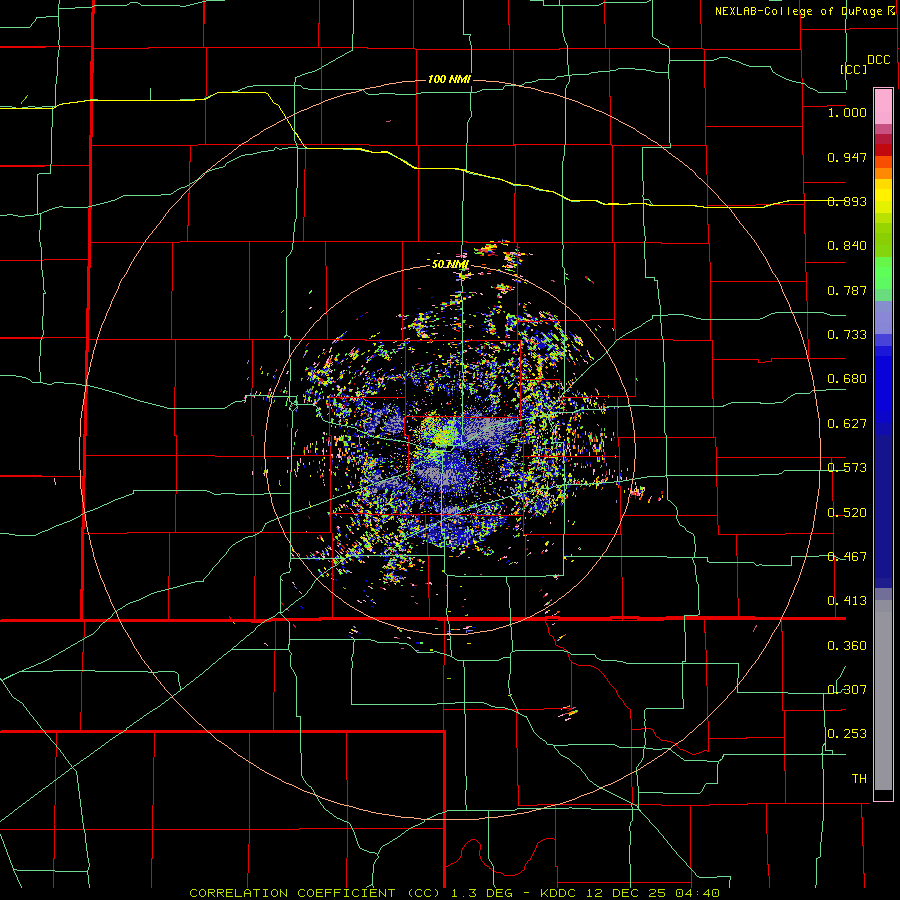Click the yellow-green radar core at center

click(441, 432)
